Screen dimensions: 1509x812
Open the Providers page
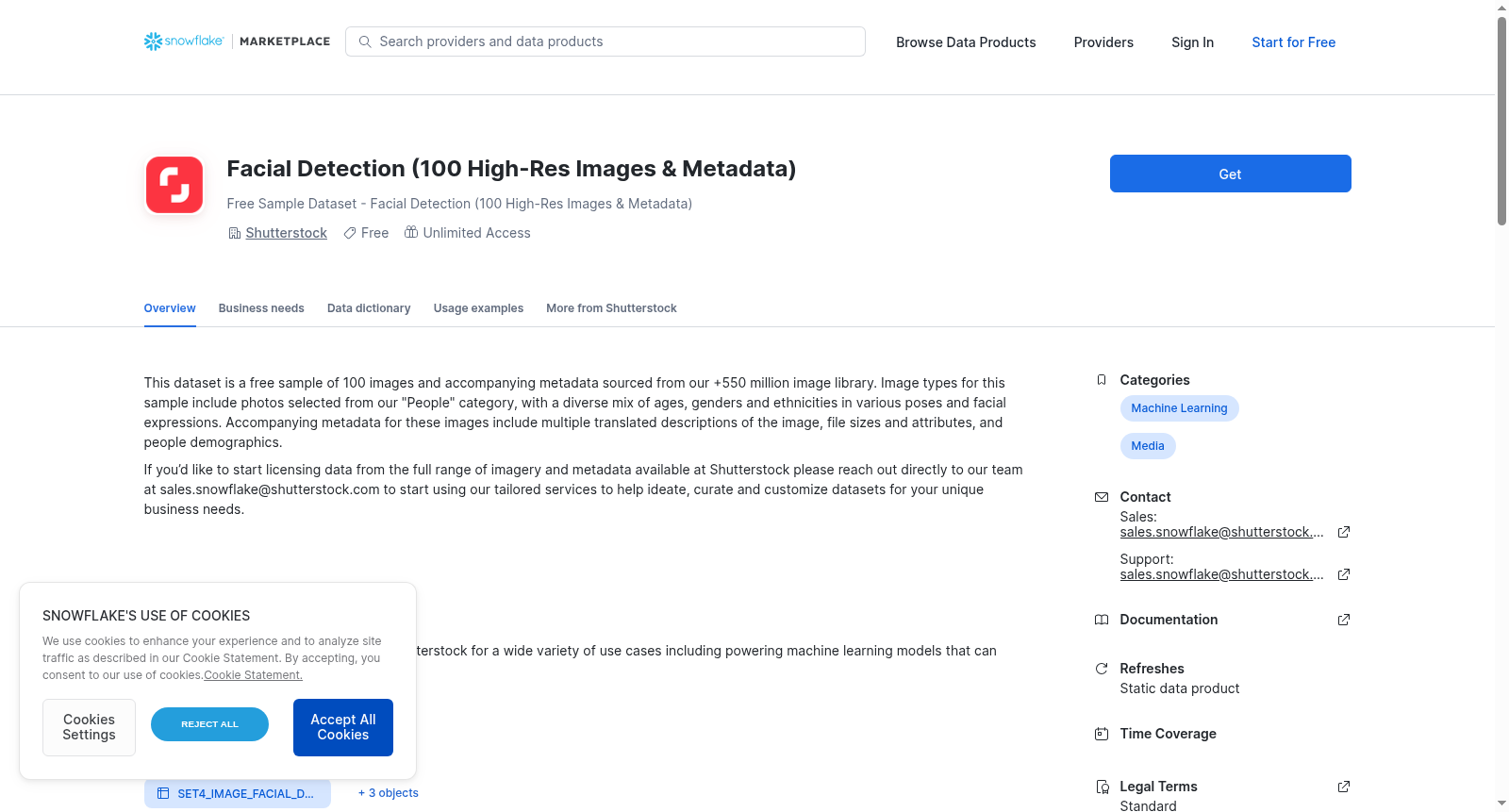[1103, 42]
